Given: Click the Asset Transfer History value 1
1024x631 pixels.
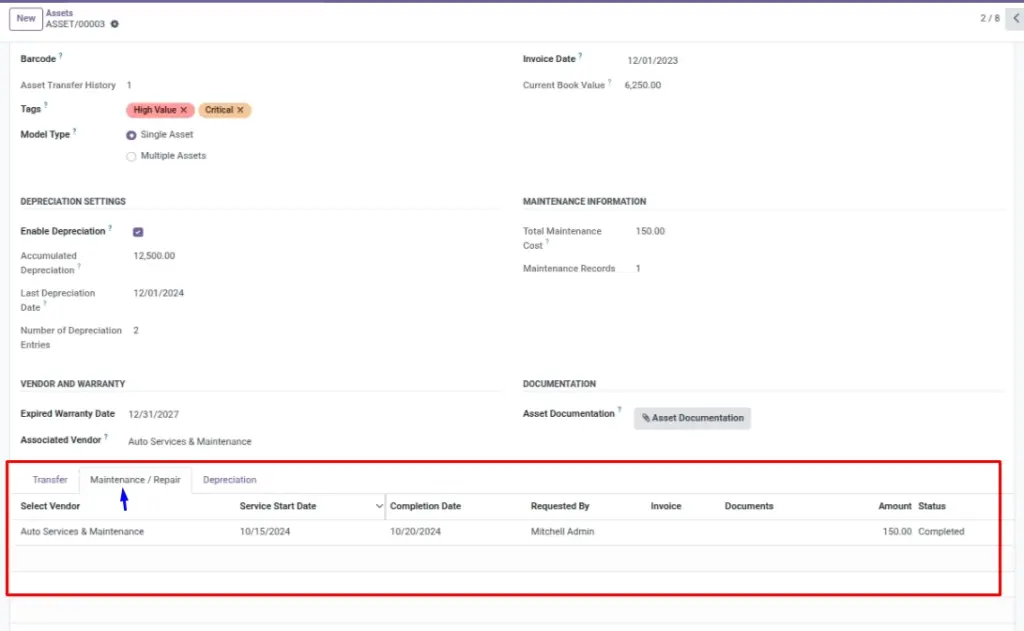Looking at the screenshot, I should point(129,86).
